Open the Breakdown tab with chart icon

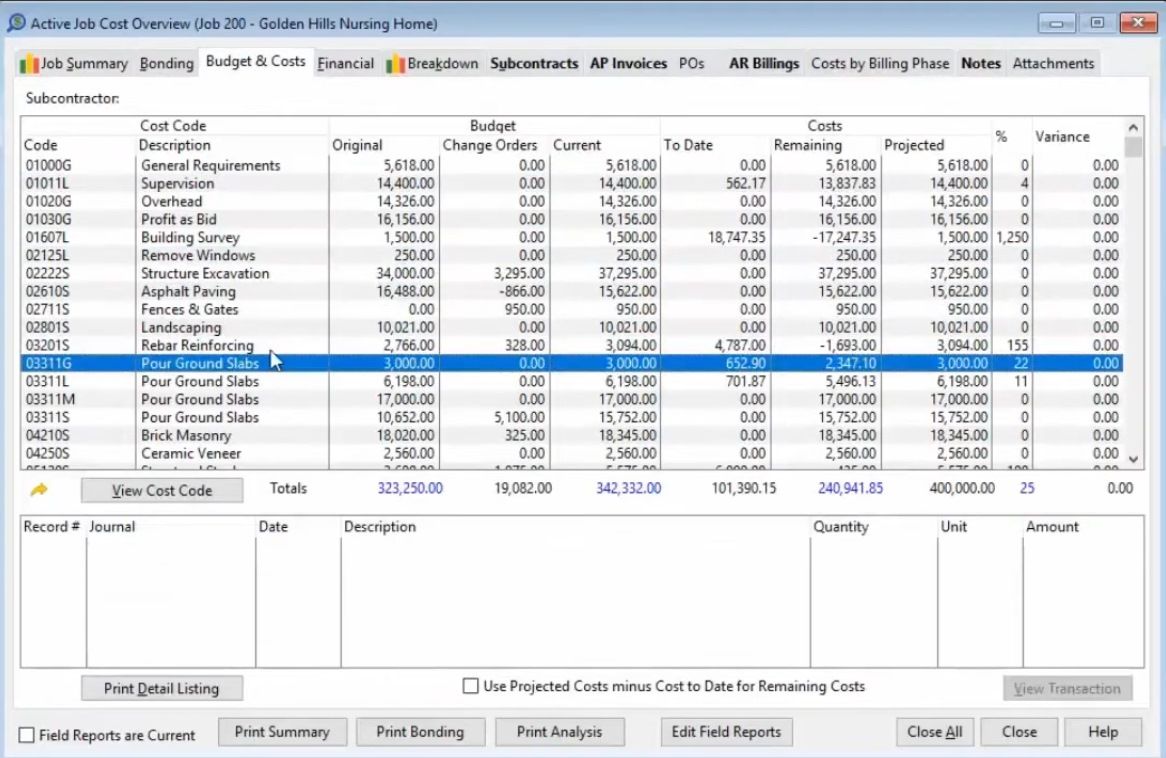click(432, 64)
